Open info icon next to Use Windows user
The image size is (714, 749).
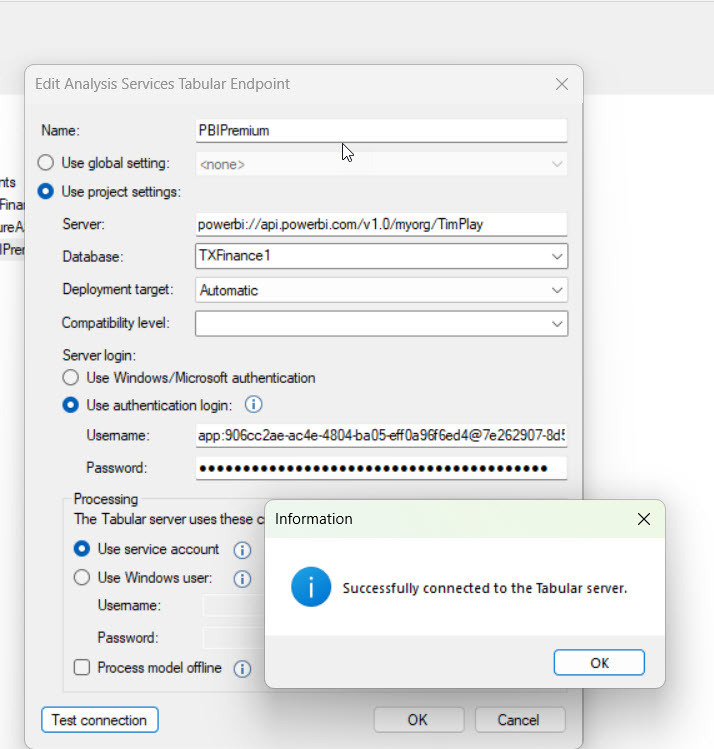pos(242,578)
